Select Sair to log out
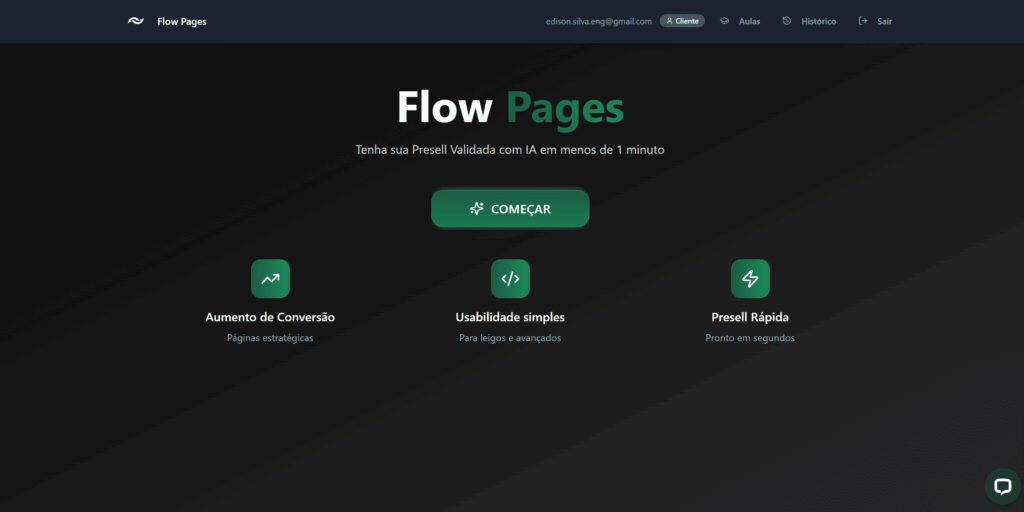The image size is (1024, 512). click(x=884, y=22)
